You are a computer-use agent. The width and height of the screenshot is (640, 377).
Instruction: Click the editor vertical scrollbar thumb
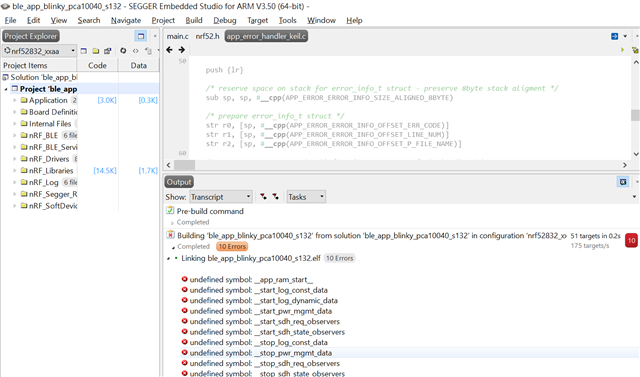click(x=635, y=115)
